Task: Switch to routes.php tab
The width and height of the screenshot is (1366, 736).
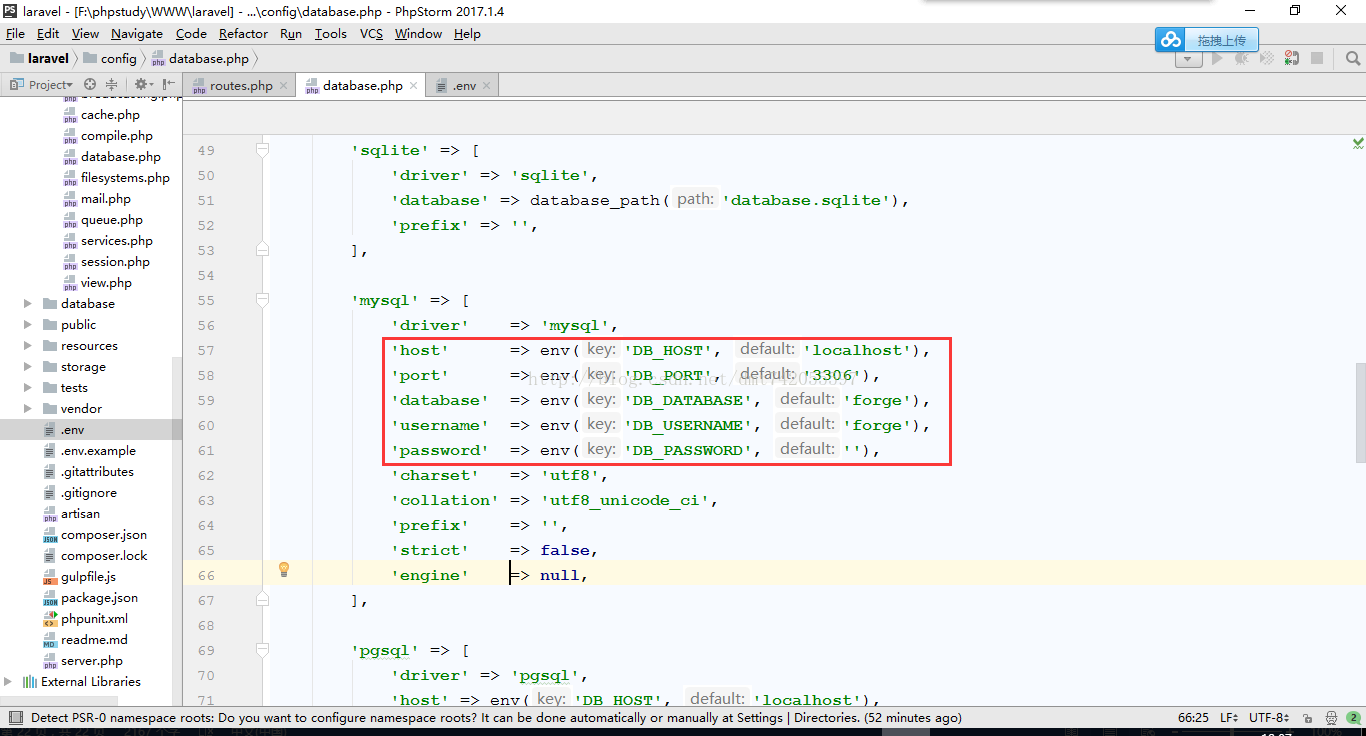Action: (239, 86)
